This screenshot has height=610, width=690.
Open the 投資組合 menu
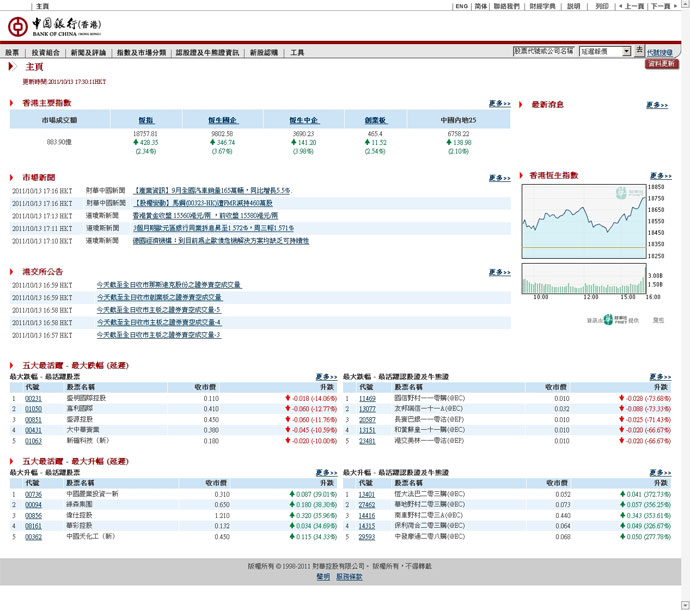45,52
